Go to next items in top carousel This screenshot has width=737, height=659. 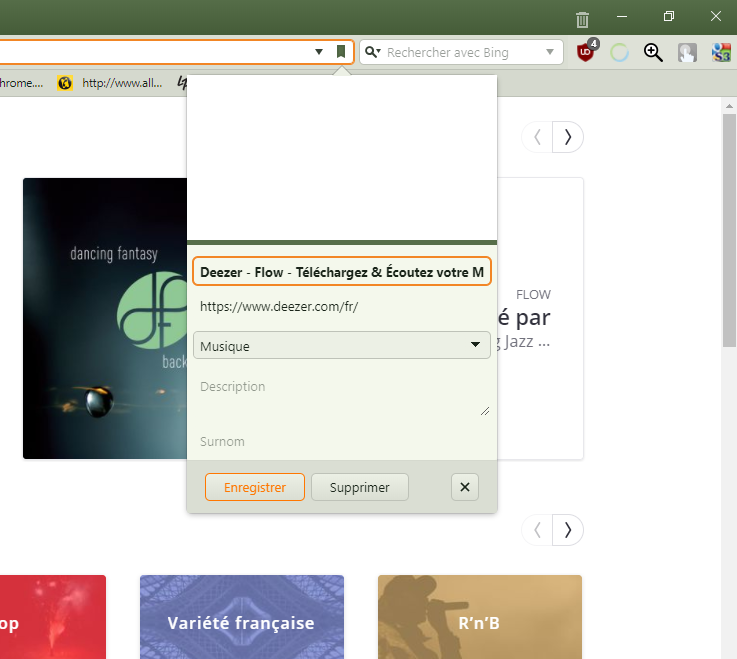[x=568, y=137]
